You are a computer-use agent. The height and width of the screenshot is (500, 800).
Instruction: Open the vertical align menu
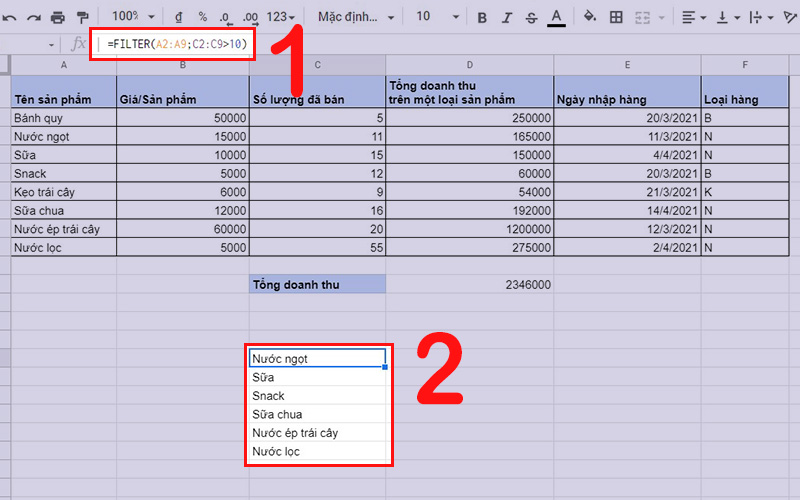pyautogui.click(x=727, y=17)
